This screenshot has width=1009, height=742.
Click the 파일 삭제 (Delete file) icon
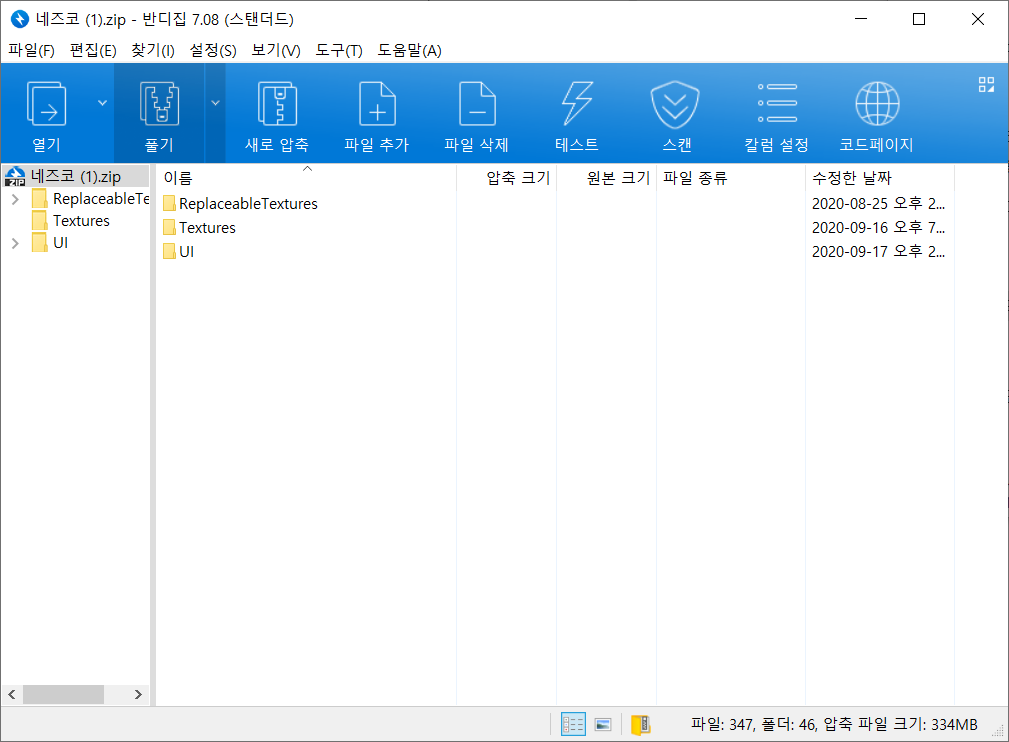point(477,104)
